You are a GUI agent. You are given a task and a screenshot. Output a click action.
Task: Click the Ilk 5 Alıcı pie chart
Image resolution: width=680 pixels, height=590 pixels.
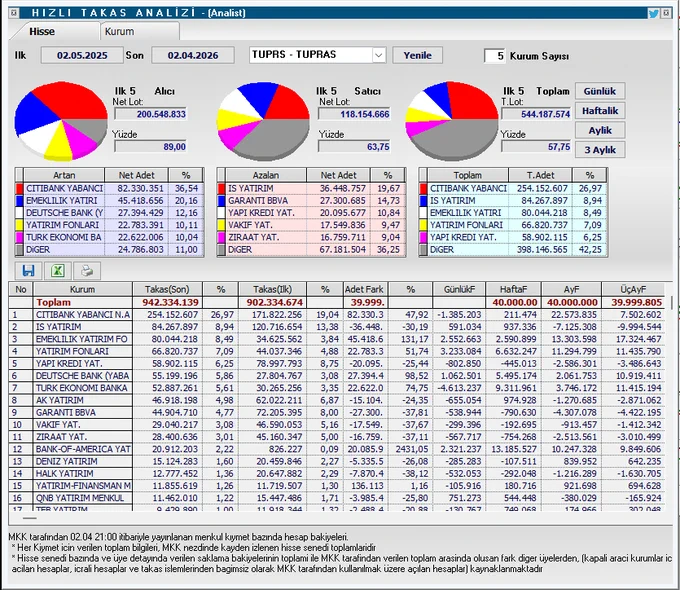[x=61, y=121]
